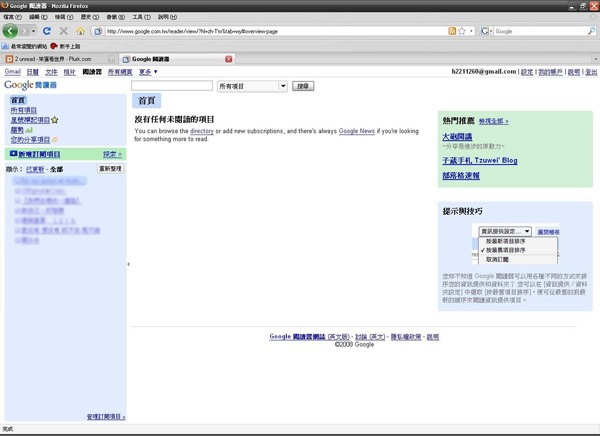Screen dimensions: 600x436
Task: Click the address bar URL field
Action: click(x=276, y=31)
